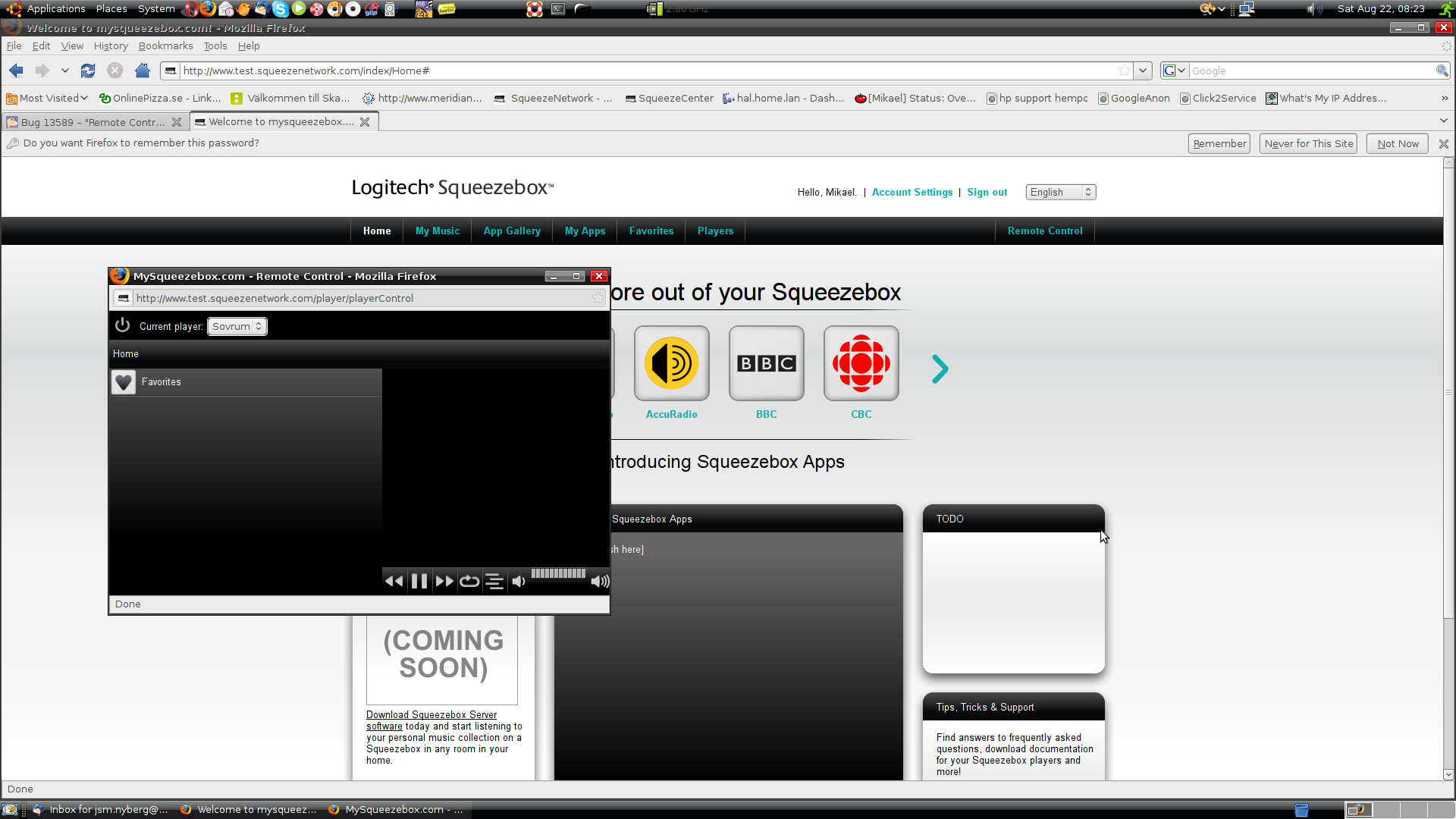Click the volume up speaker icon

click(600, 582)
